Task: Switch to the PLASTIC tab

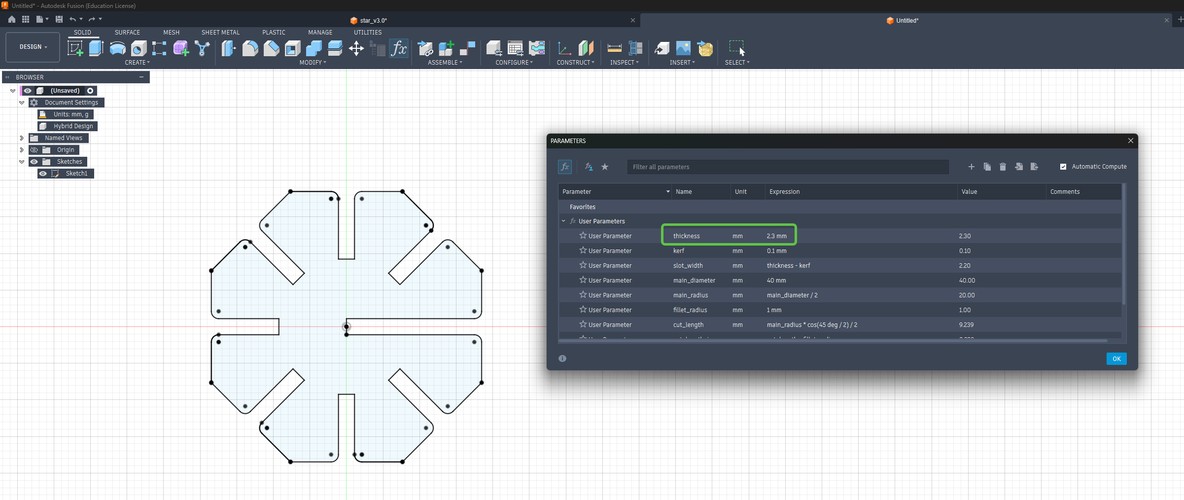Action: pos(273,32)
